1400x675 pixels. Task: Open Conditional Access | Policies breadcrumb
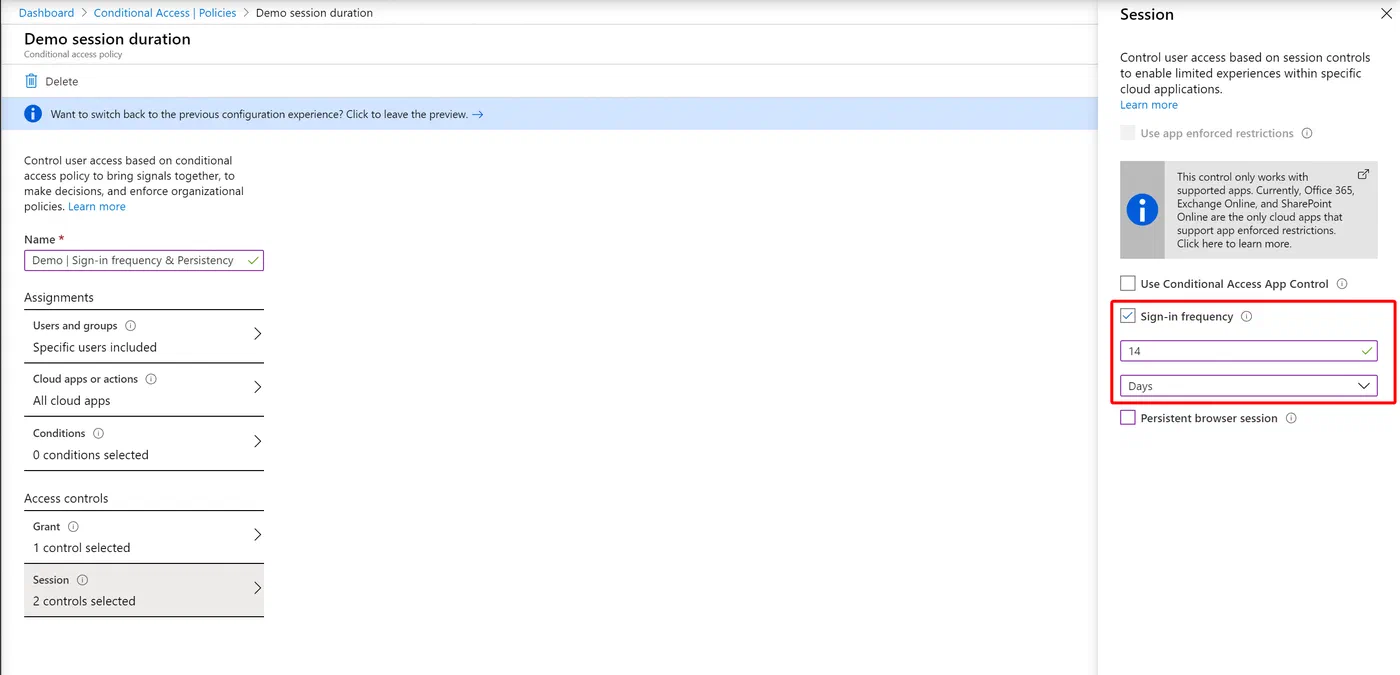(165, 13)
